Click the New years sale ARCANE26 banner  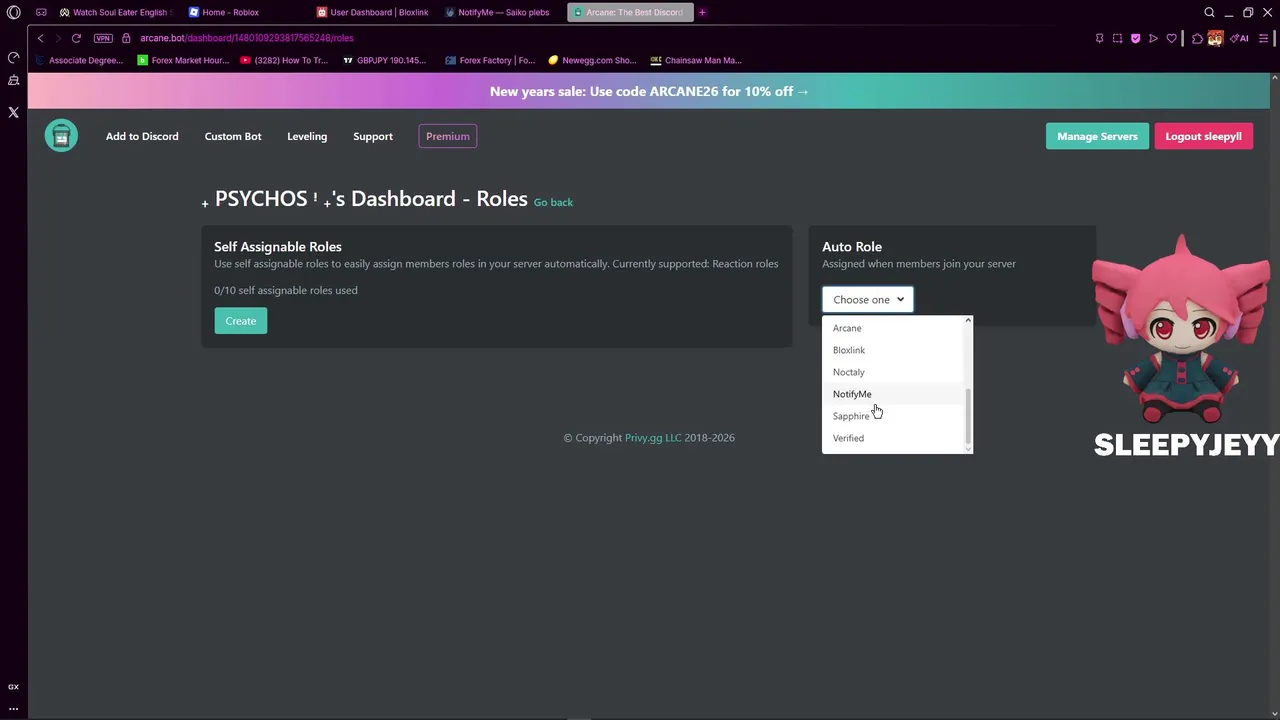tap(649, 91)
